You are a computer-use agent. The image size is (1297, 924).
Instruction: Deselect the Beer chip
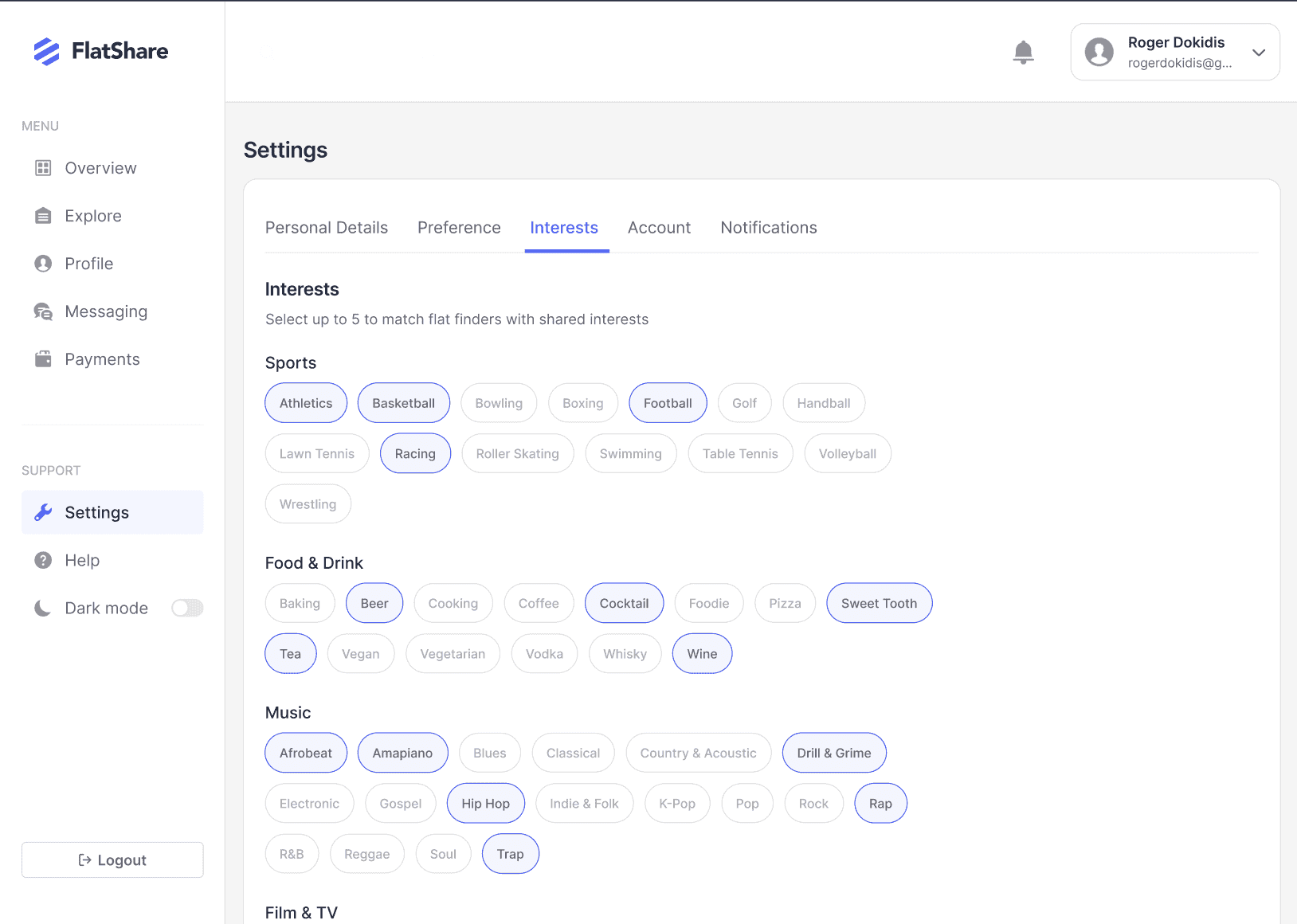click(374, 603)
